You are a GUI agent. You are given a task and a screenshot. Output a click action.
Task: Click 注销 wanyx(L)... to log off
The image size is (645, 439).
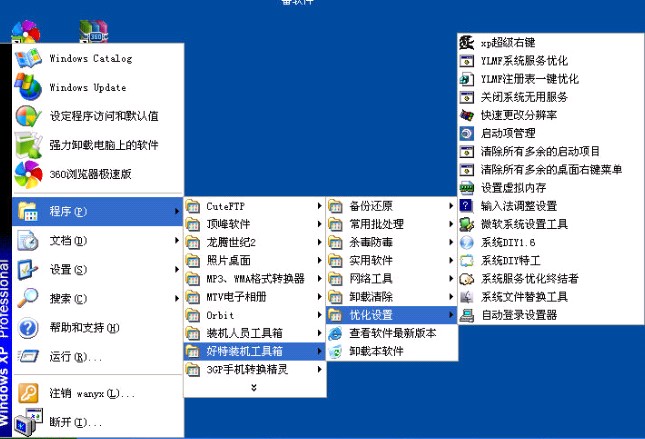coord(90,394)
